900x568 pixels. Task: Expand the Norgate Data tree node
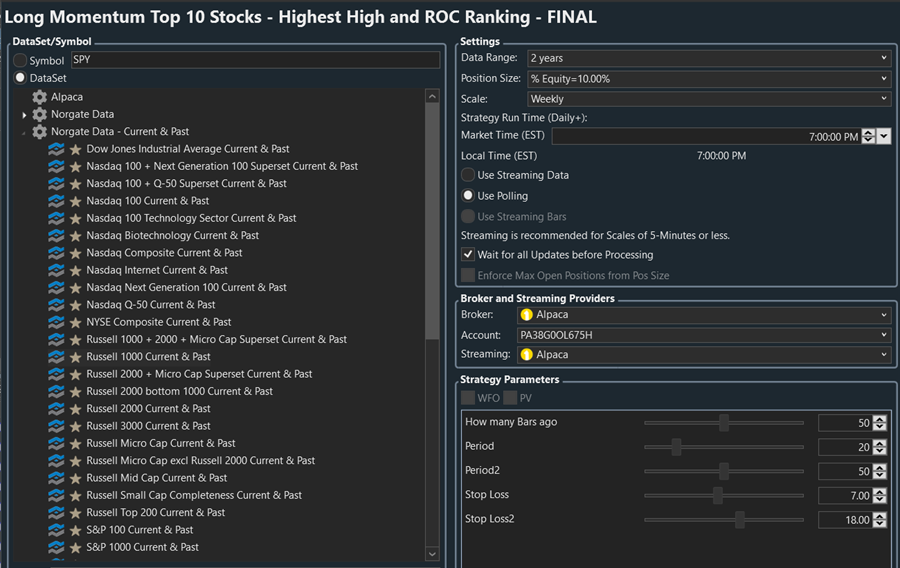[x=24, y=115]
